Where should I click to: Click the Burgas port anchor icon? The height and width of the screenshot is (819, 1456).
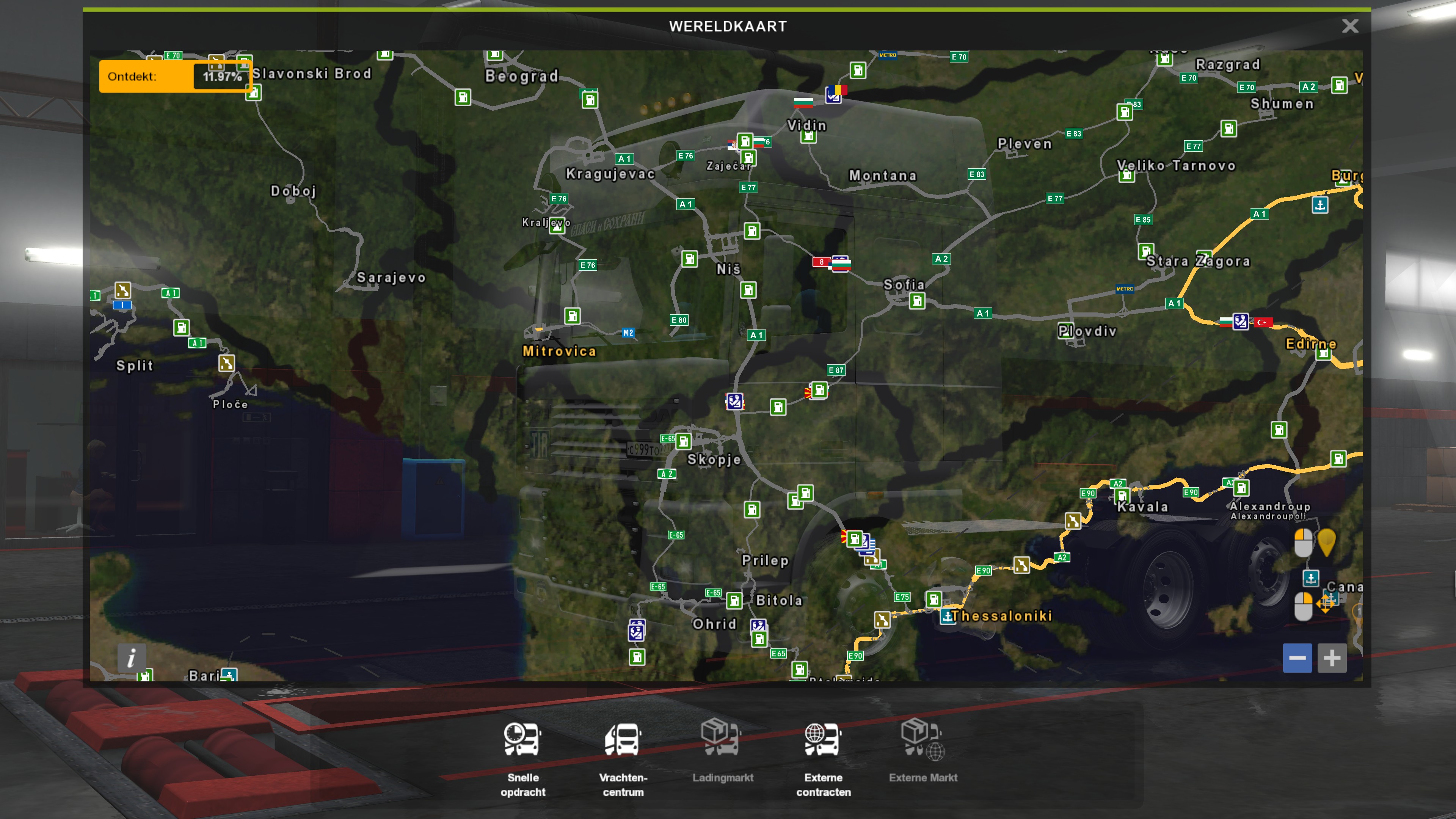pyautogui.click(x=1320, y=205)
